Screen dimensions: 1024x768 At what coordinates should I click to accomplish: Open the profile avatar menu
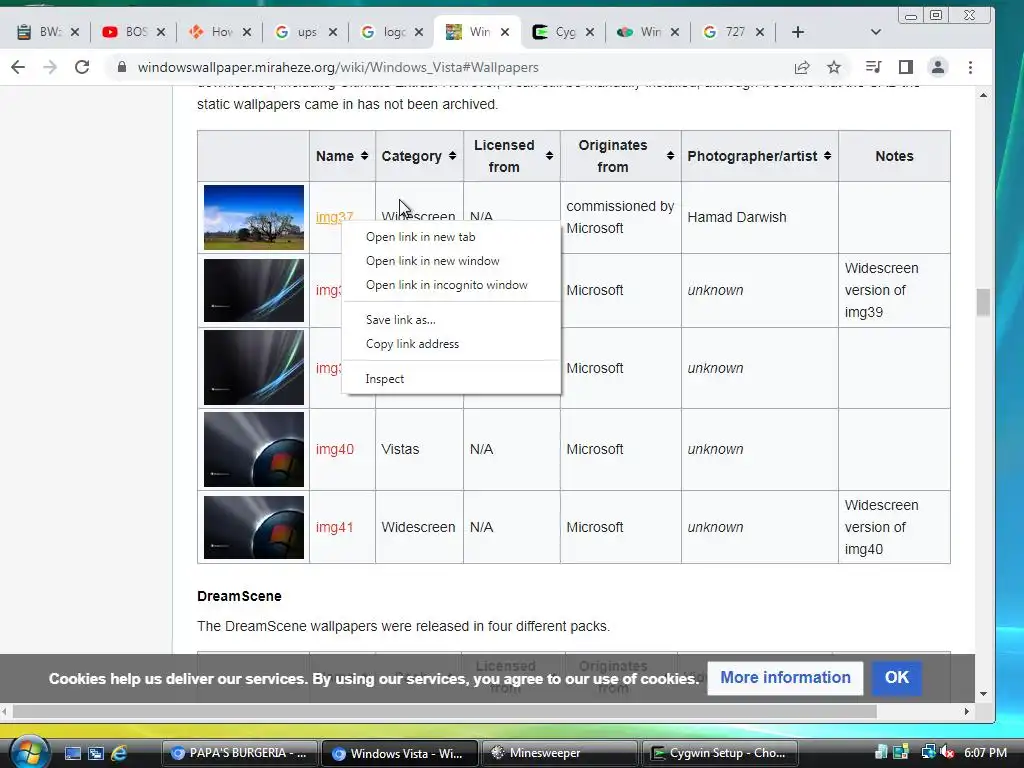(x=938, y=67)
